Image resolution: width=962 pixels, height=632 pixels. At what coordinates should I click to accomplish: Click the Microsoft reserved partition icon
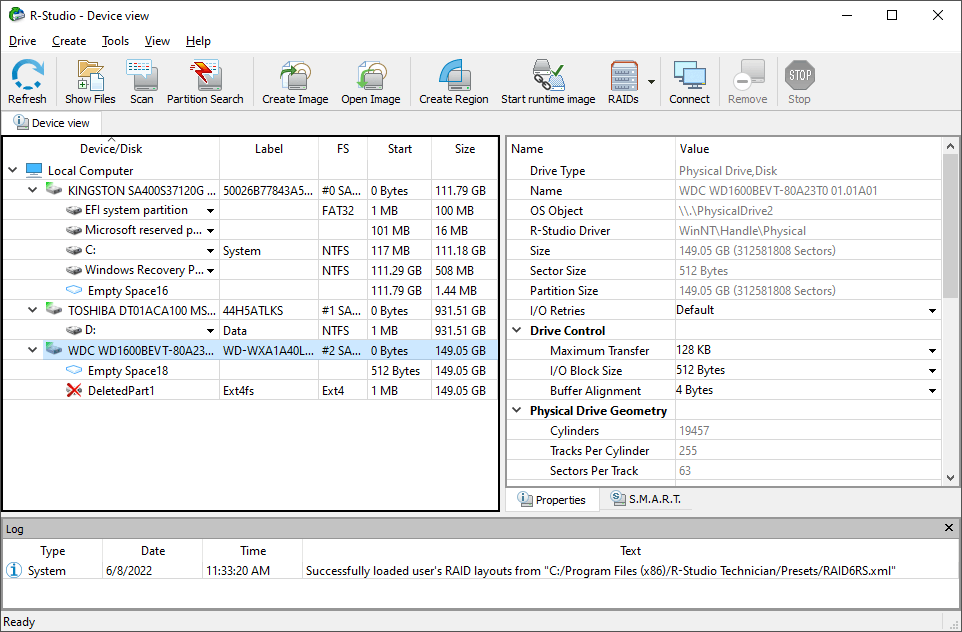74,230
